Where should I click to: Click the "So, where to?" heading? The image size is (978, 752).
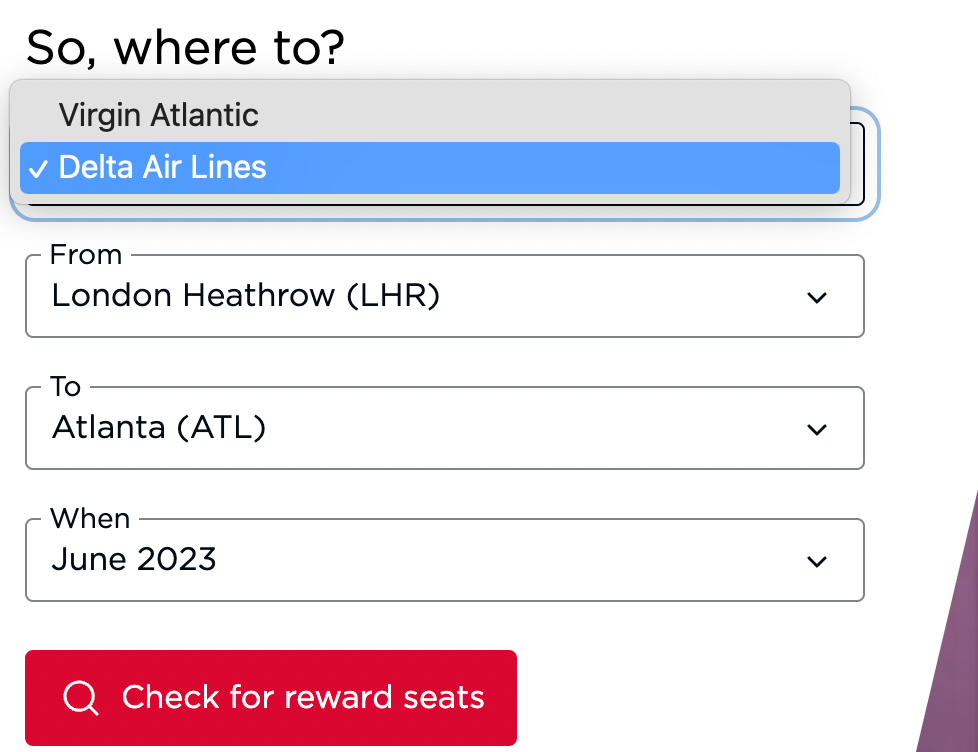coord(185,48)
